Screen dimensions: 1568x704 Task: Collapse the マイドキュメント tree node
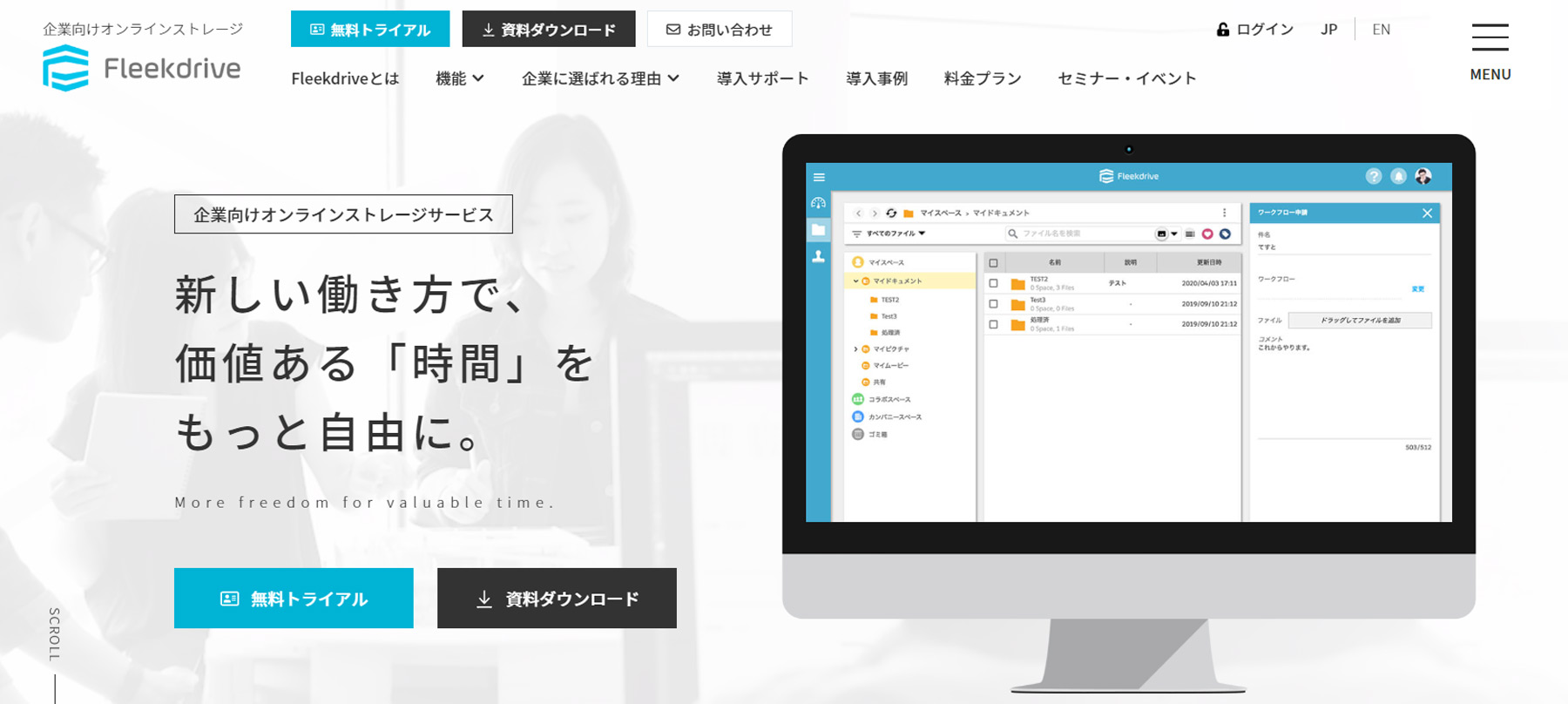855,281
